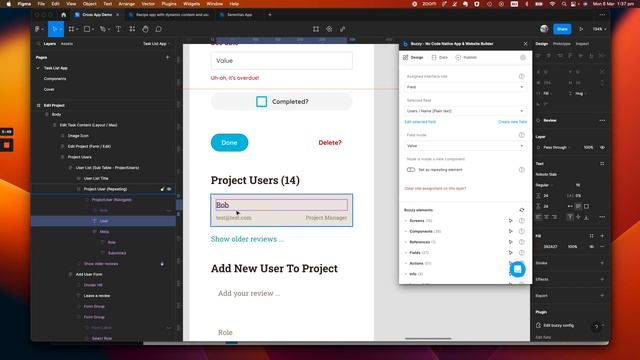Open the zoom level dropdown
This screenshot has width=640, height=360.
599,29
